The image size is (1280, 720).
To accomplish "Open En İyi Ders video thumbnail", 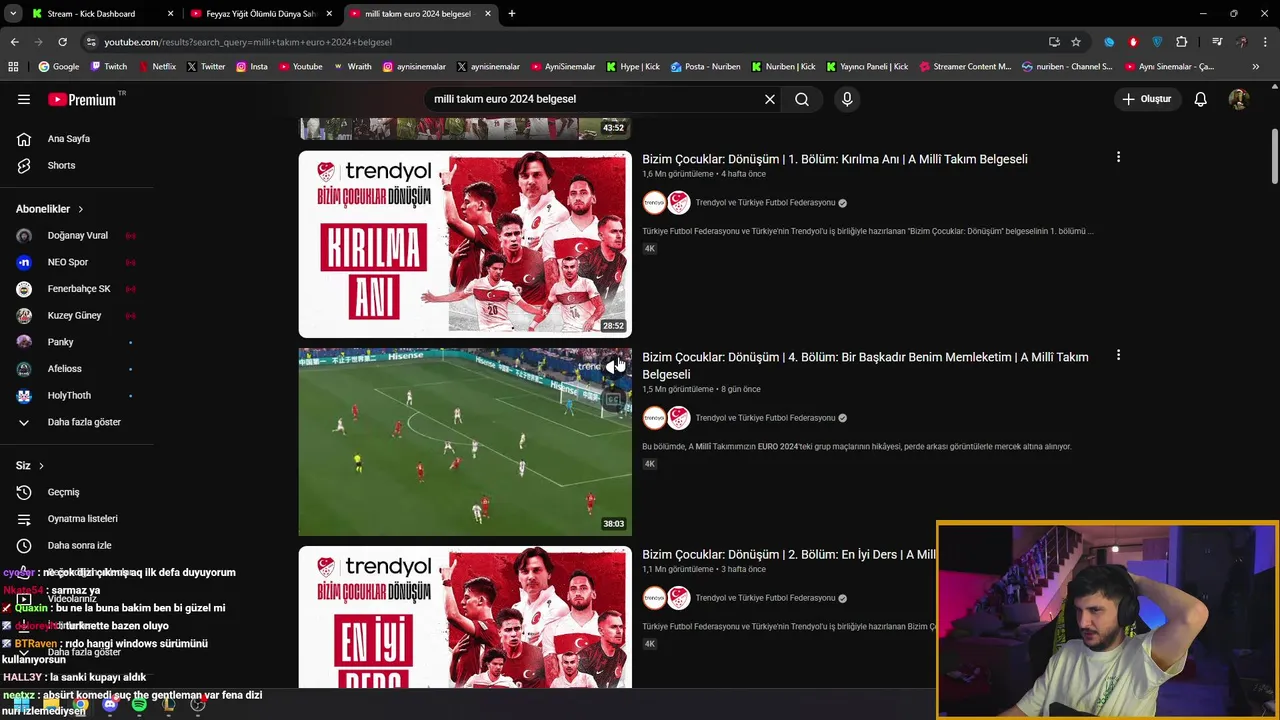I will tap(465, 617).
